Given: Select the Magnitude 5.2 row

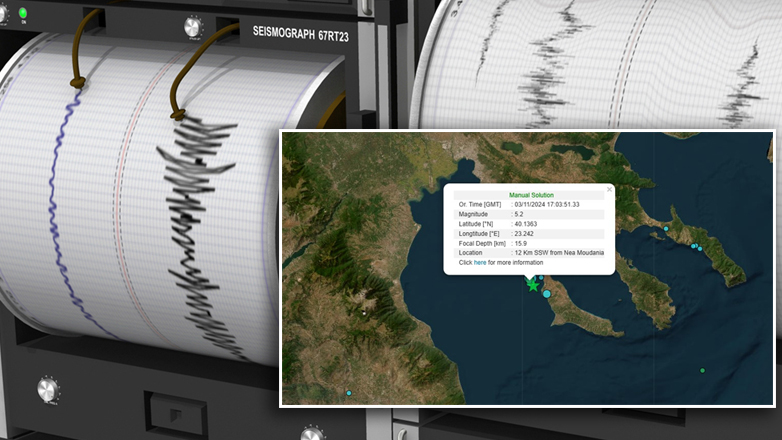Looking at the screenshot, I should [x=530, y=214].
